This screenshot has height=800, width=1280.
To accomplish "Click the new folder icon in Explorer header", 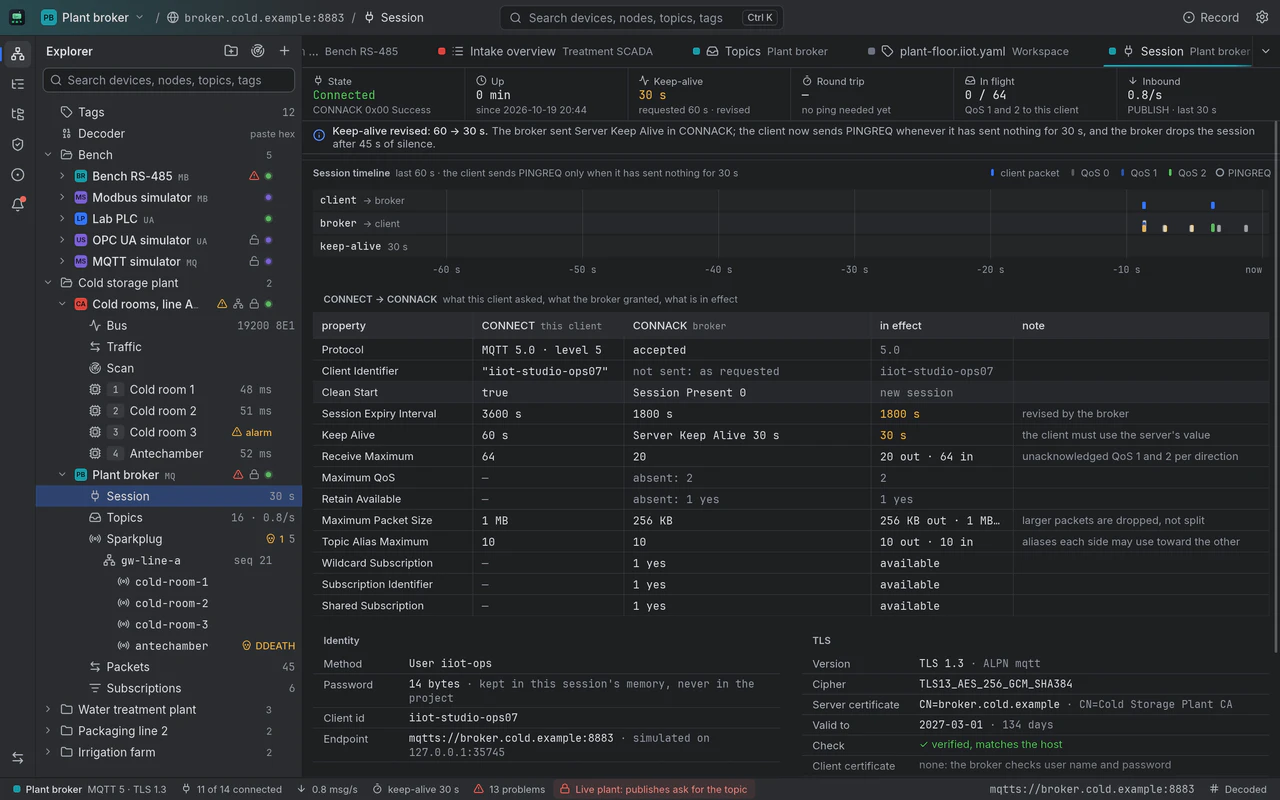I will 231,51.
